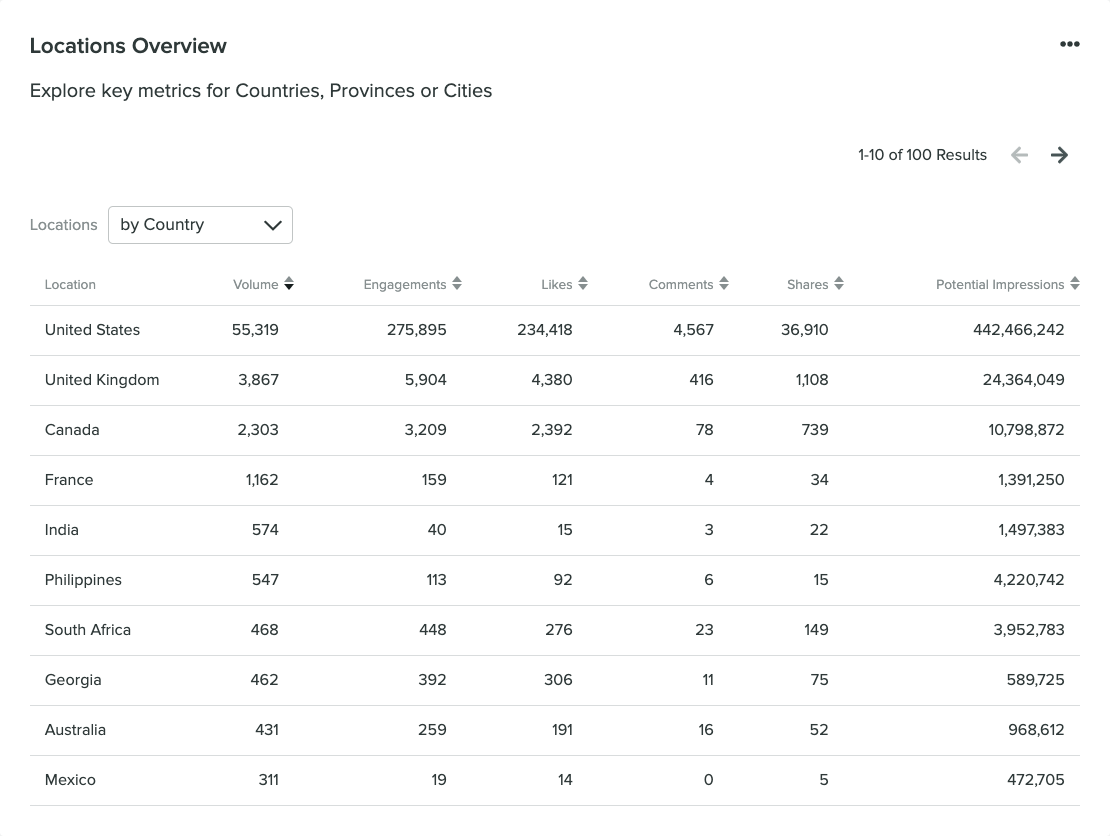Click the Locations Overview title

(x=128, y=46)
